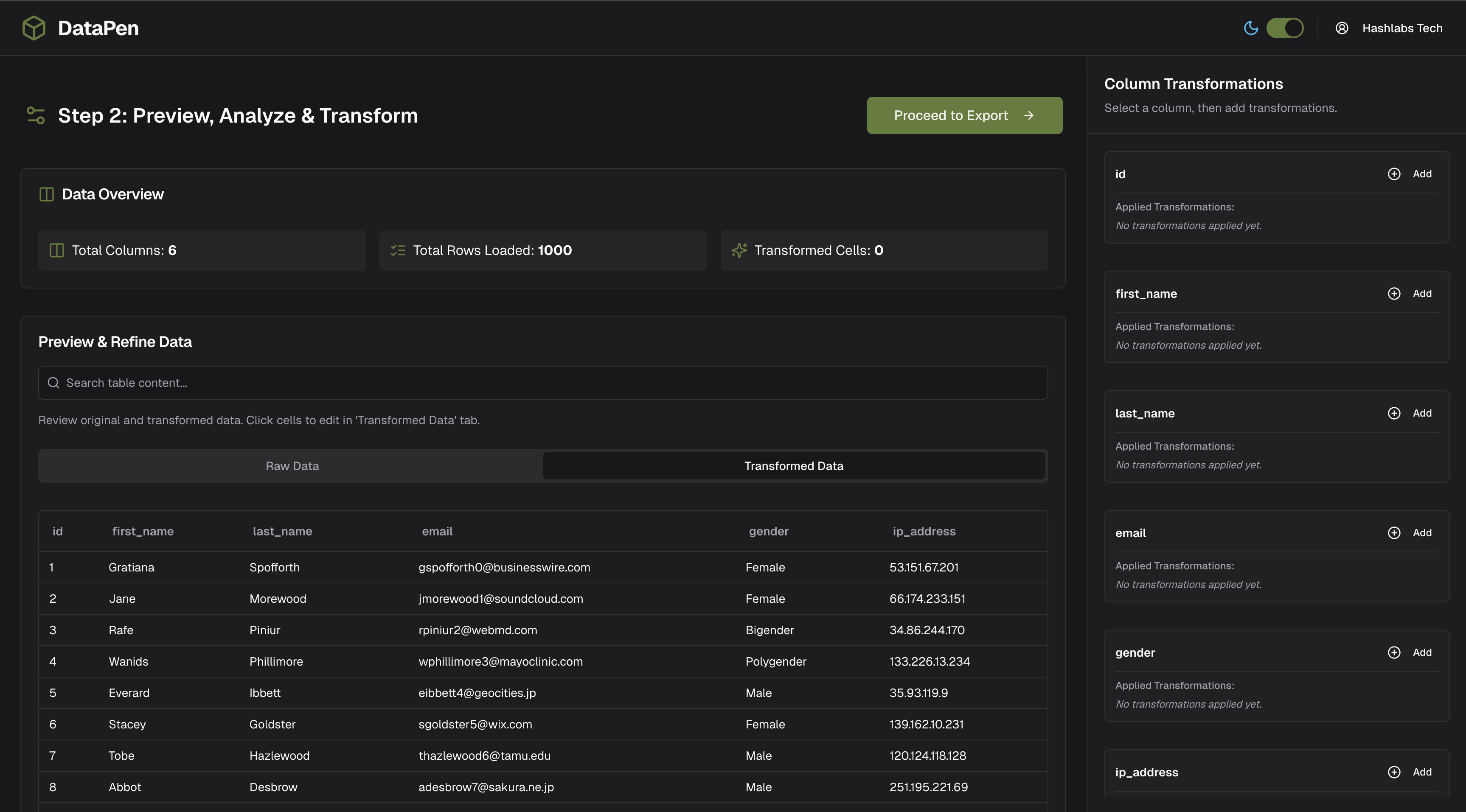Edit cell eibbett4@geocities.jp
1466x812 pixels.
(x=477, y=693)
